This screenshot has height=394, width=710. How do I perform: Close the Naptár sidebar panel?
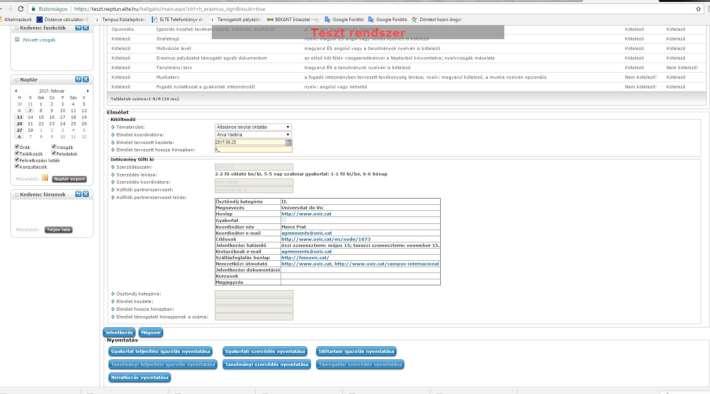[x=86, y=79]
